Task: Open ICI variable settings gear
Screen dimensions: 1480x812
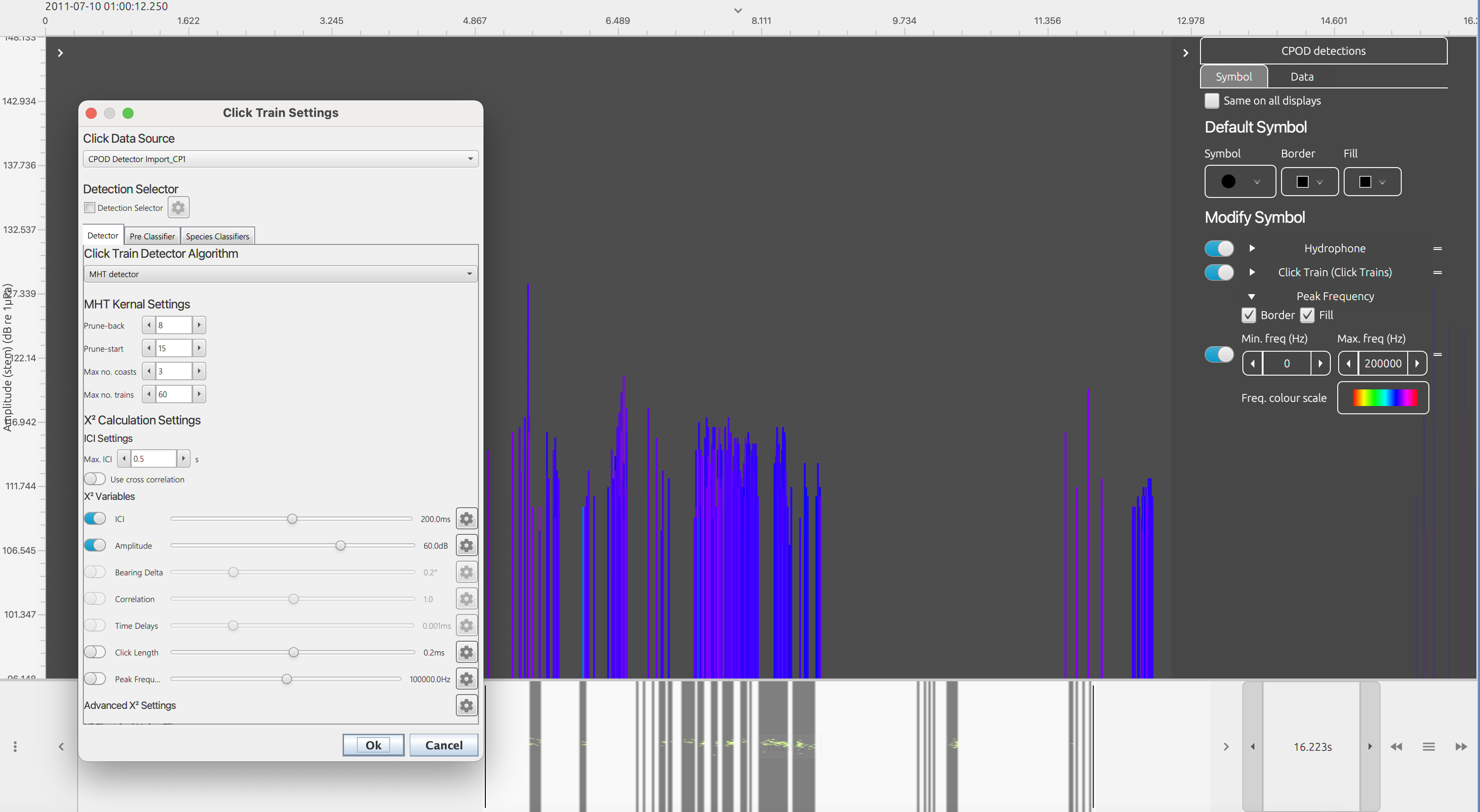Action: pos(466,519)
